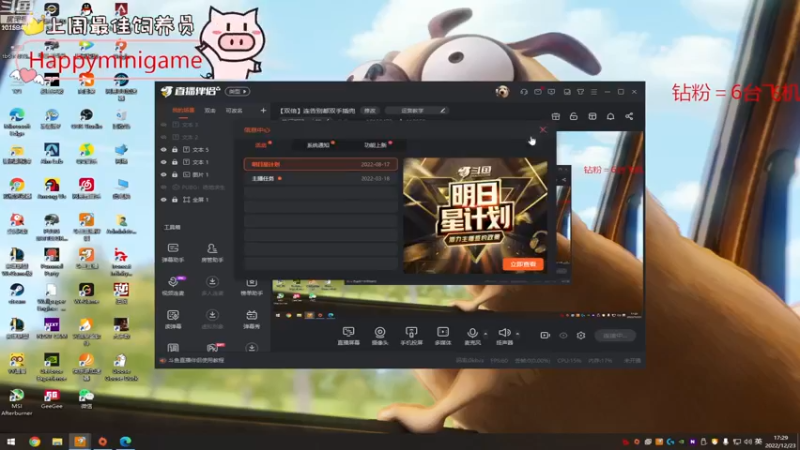This screenshot has width=800, height=450.
Task: Open the user avatar profile
Action: [x=502, y=91]
